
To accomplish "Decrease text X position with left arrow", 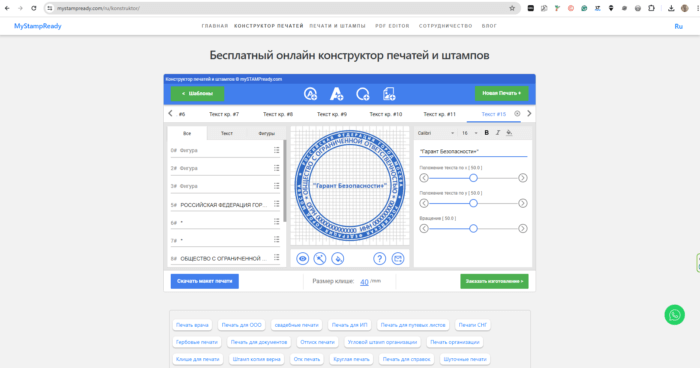I will 424,178.
